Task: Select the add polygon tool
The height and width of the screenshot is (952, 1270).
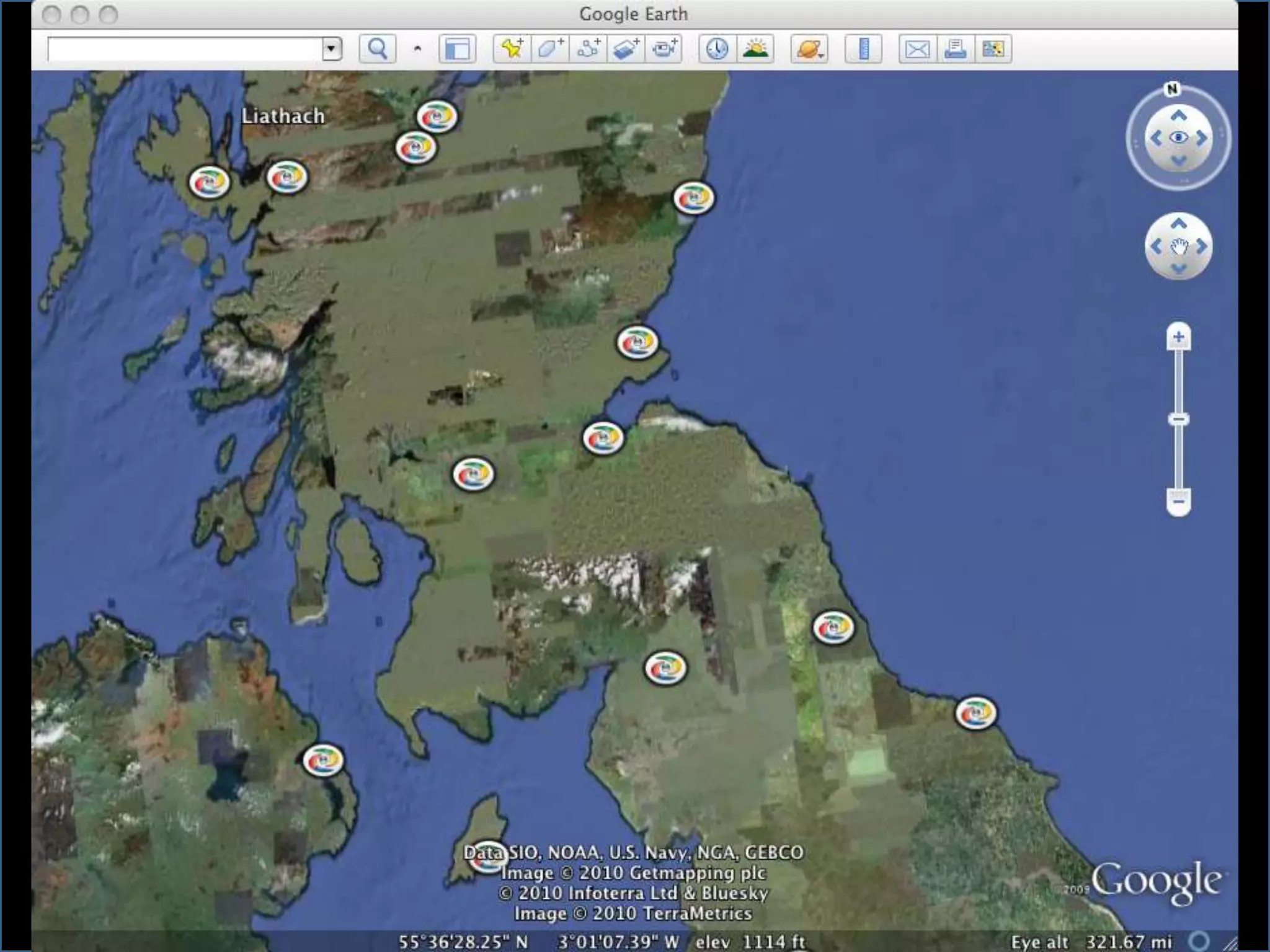Action: pos(549,48)
